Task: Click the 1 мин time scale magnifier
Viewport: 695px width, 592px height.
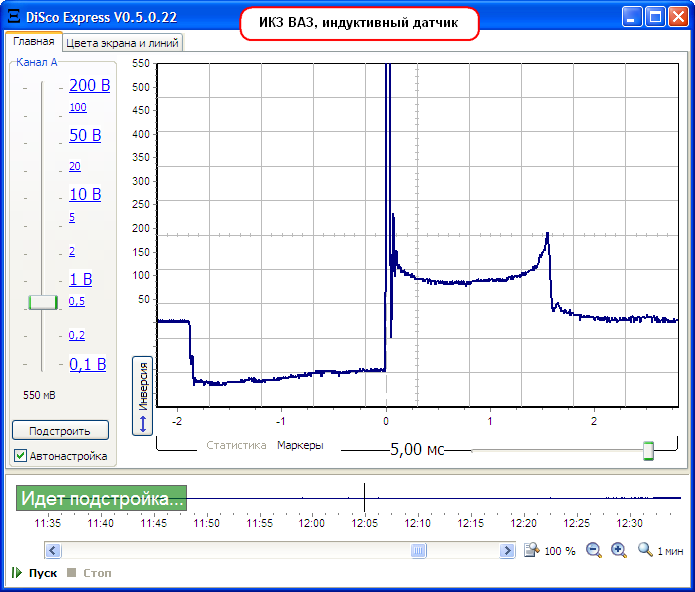Action: 645,550
